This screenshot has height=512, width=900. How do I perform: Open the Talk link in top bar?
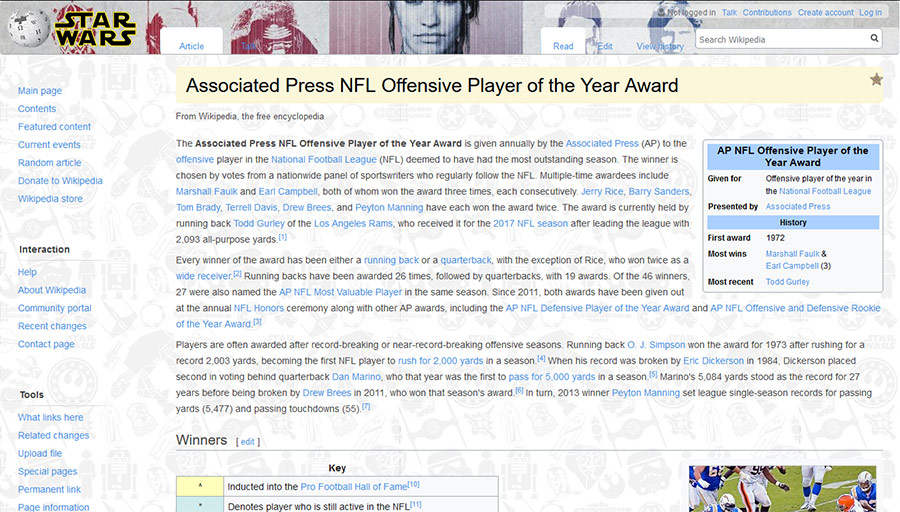click(x=729, y=12)
